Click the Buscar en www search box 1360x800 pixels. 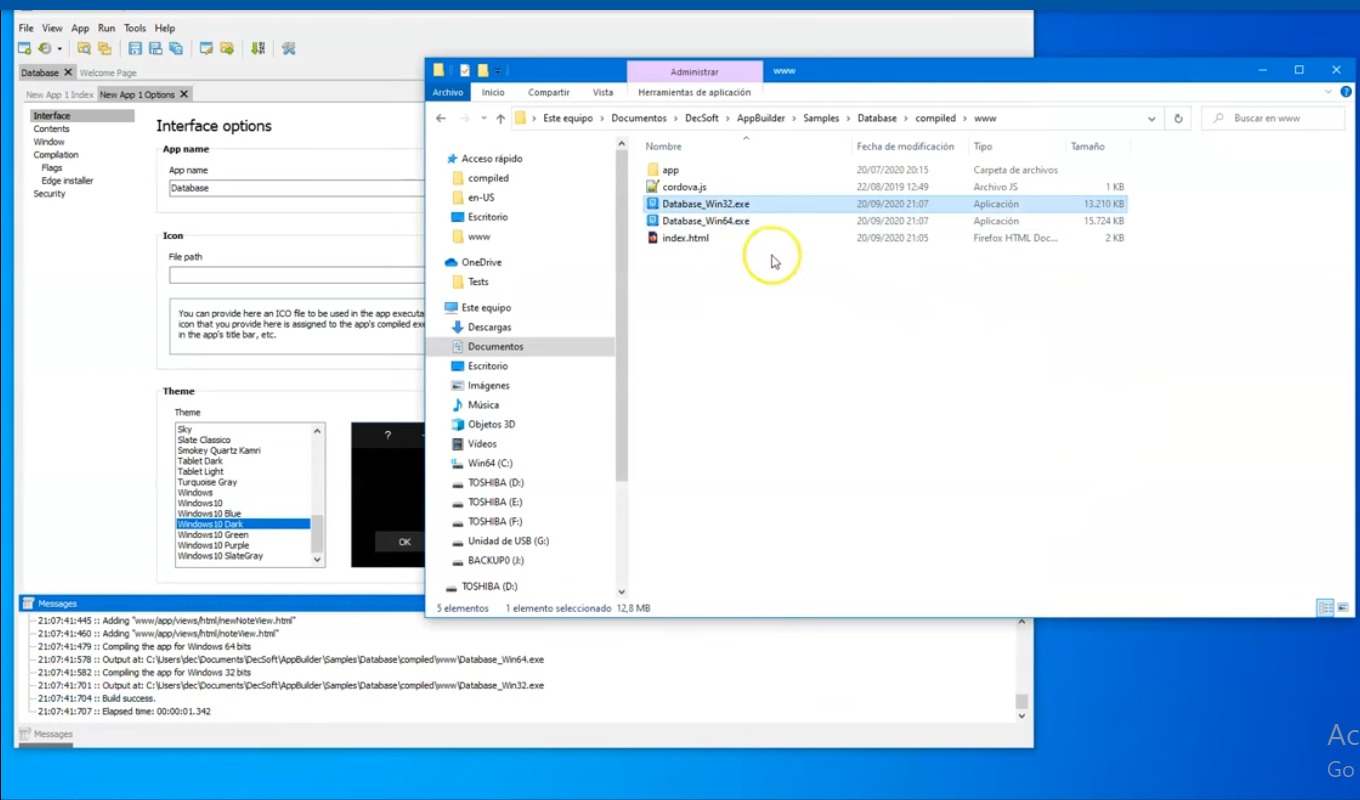tap(1274, 118)
